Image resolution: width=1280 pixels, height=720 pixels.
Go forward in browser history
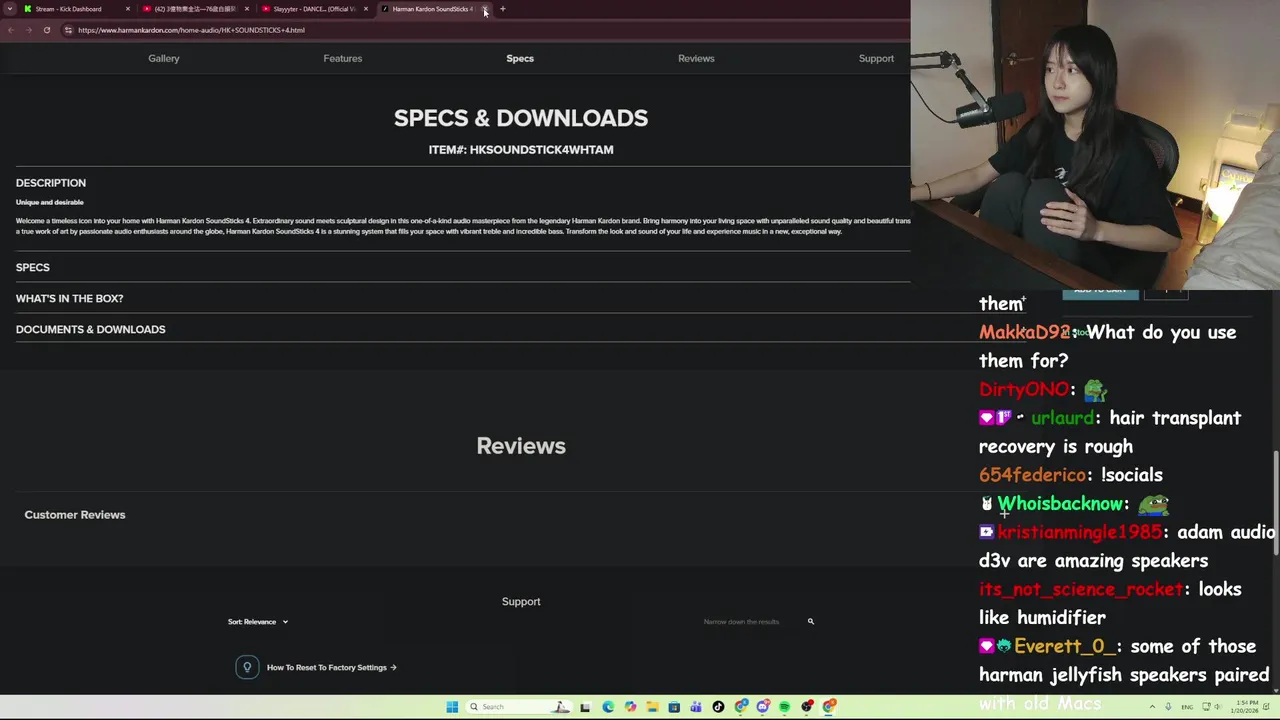click(x=28, y=30)
